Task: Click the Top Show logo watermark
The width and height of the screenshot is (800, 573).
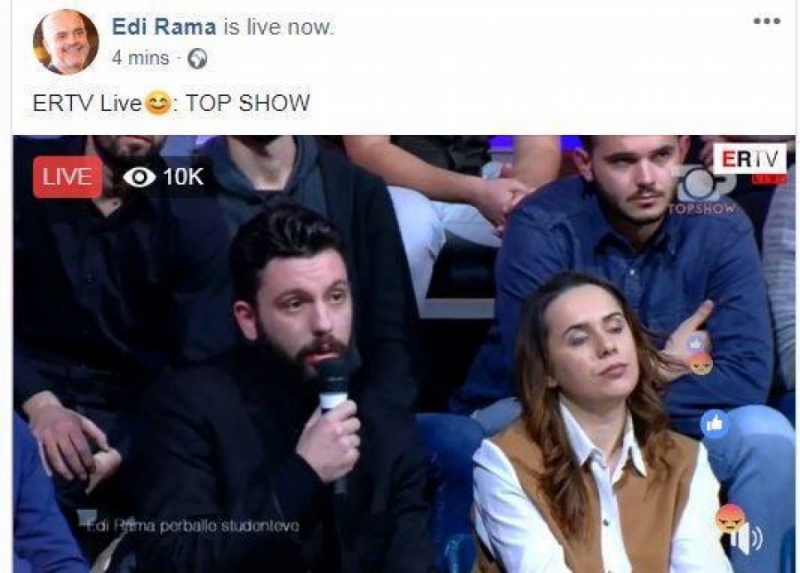Action: point(704,190)
